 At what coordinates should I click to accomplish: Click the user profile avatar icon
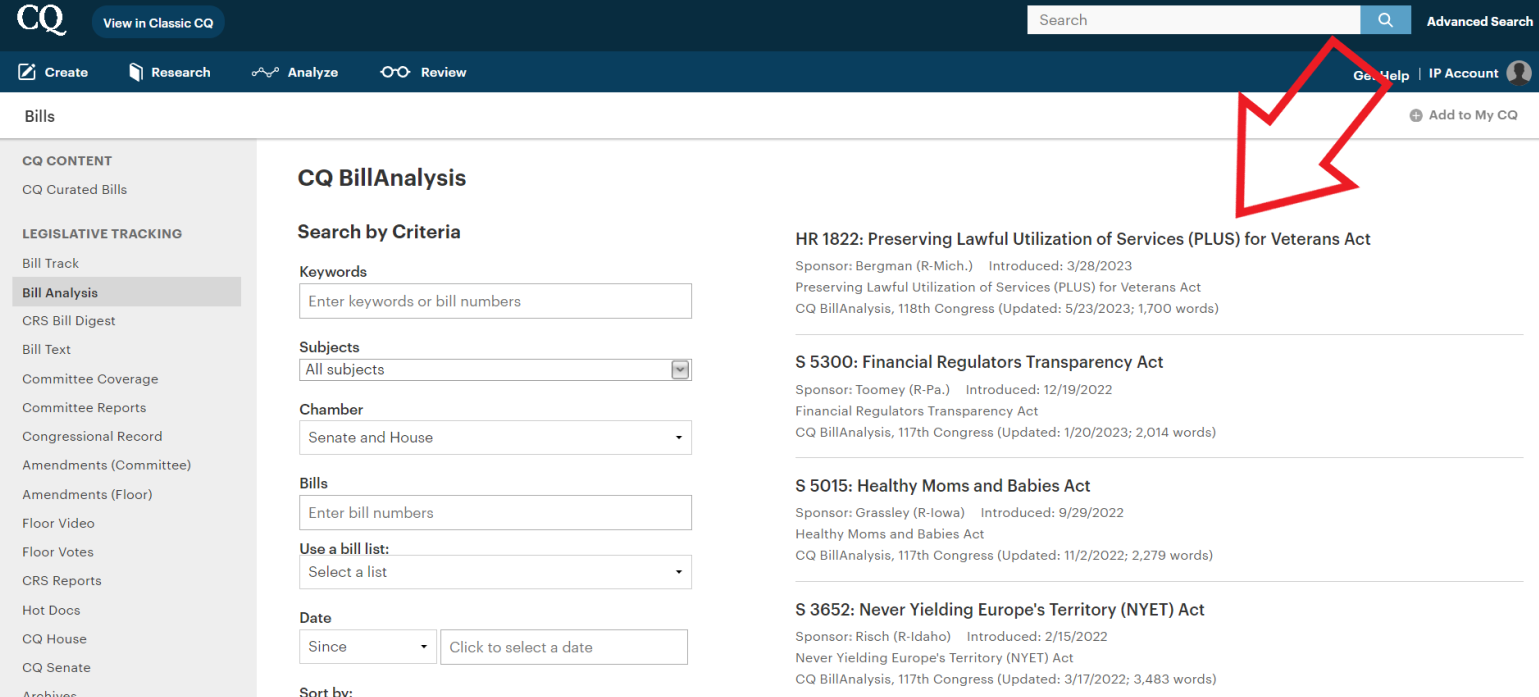(x=1519, y=72)
